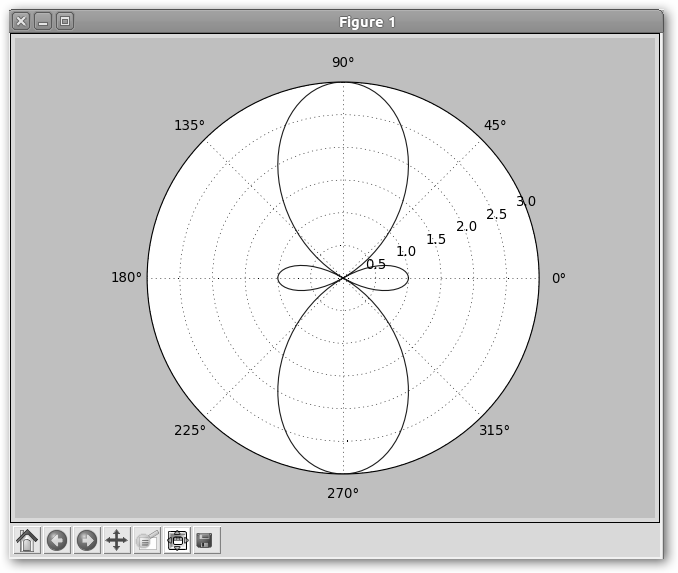Click the 180° angle label
Screen dimensions: 678x573
[x=127, y=278]
